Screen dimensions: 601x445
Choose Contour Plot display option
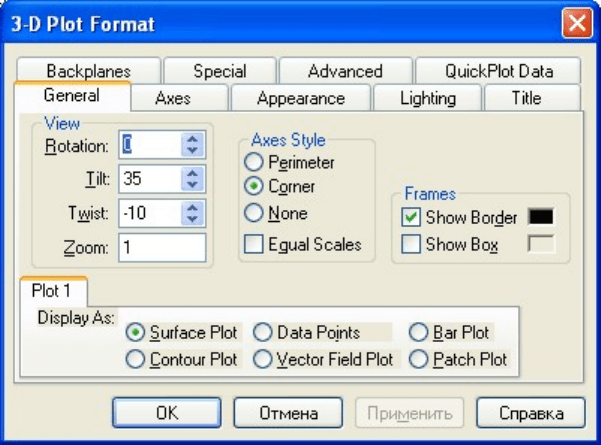134,359
